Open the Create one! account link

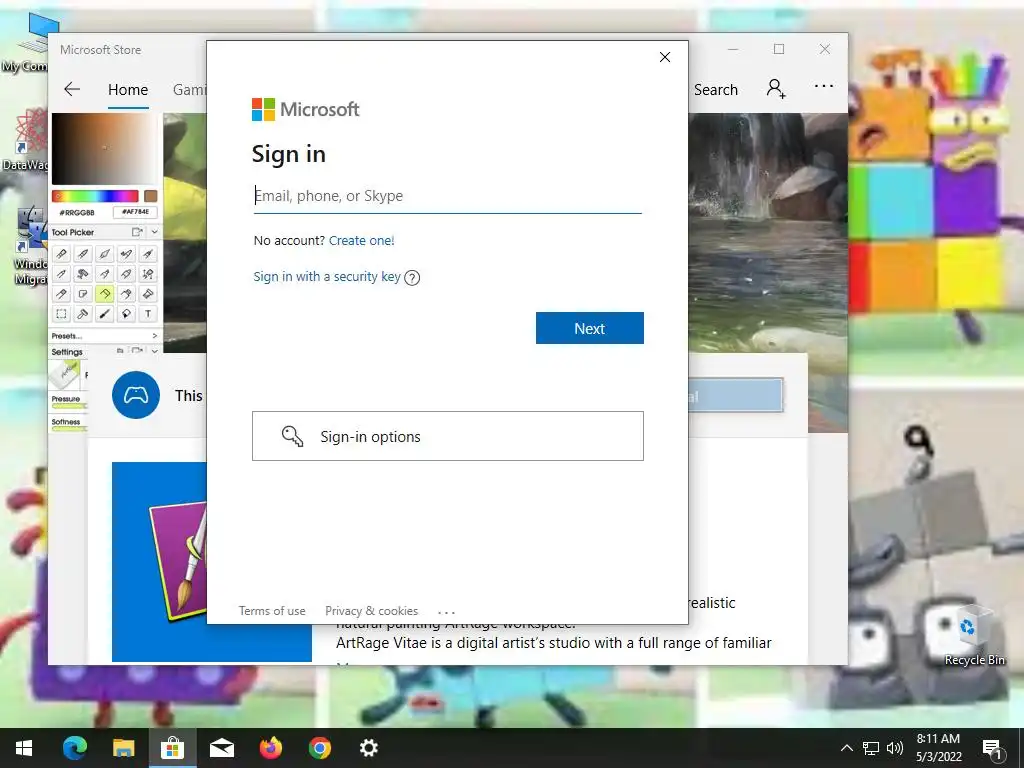pyautogui.click(x=361, y=240)
